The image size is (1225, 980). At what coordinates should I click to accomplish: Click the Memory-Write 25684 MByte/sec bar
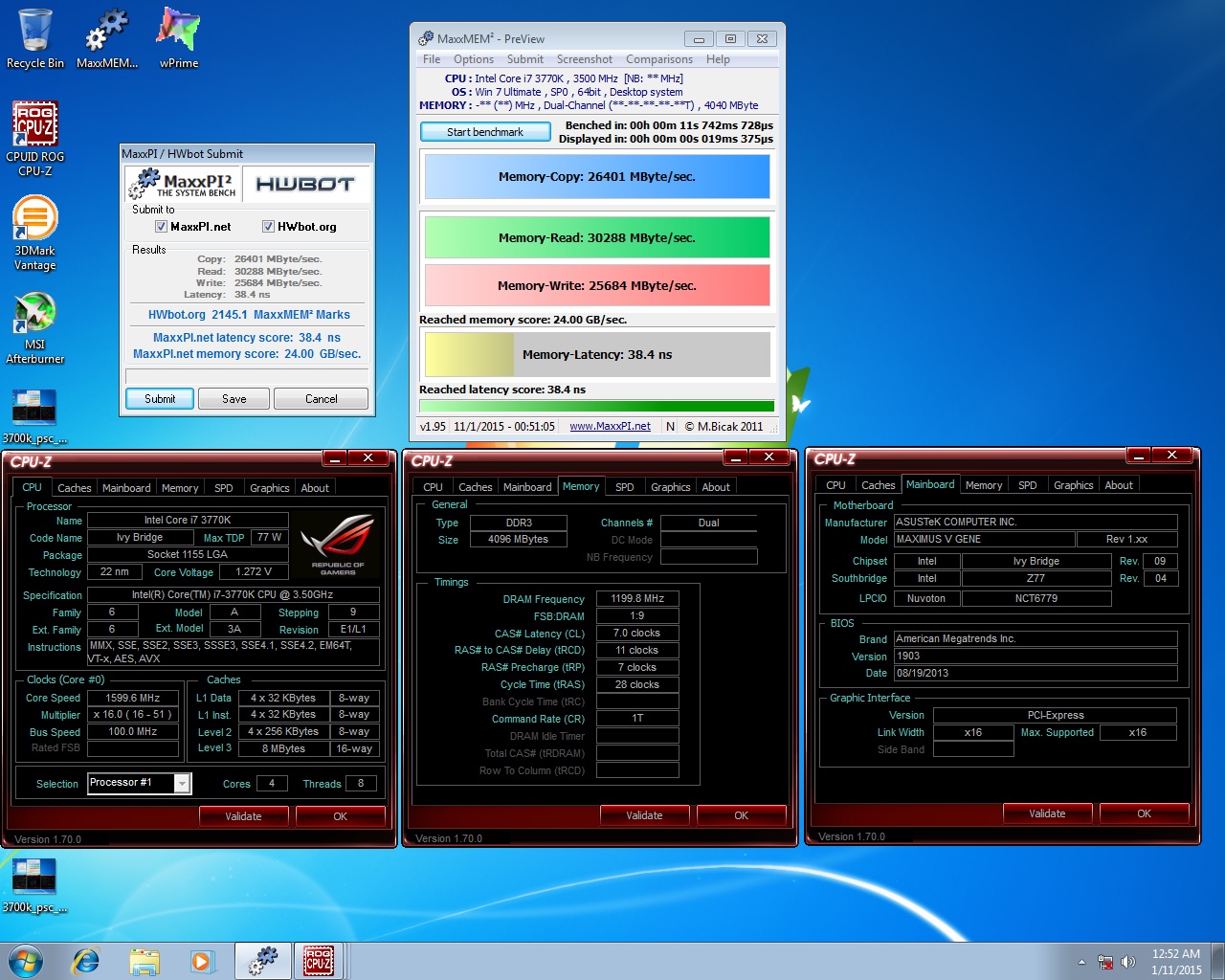coord(597,285)
